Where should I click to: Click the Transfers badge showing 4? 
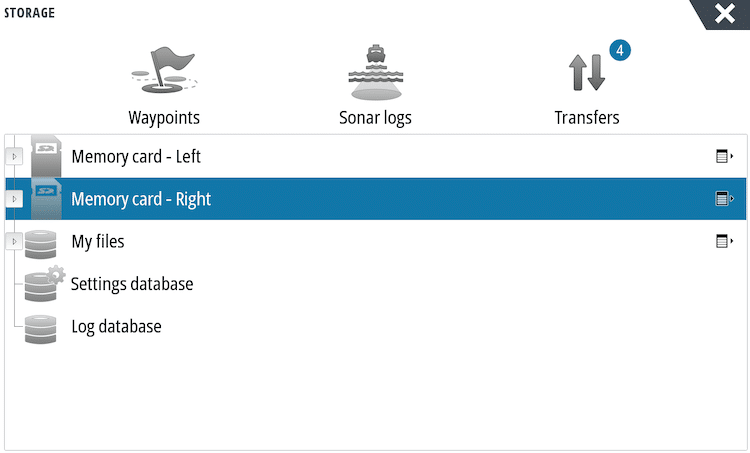pos(619,49)
